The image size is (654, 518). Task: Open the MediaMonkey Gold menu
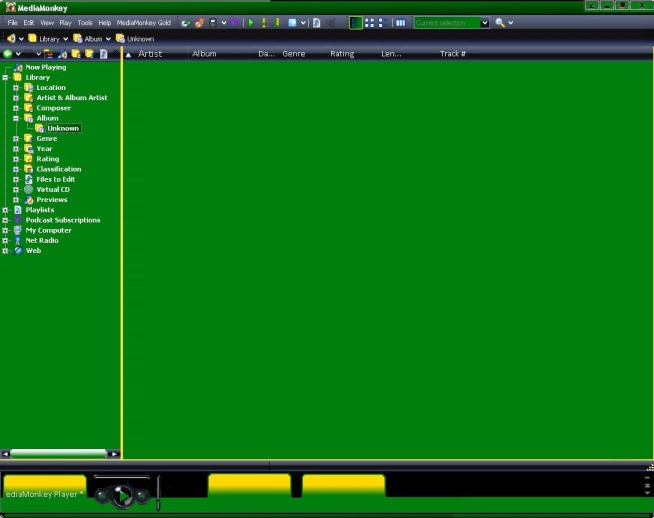(143, 23)
